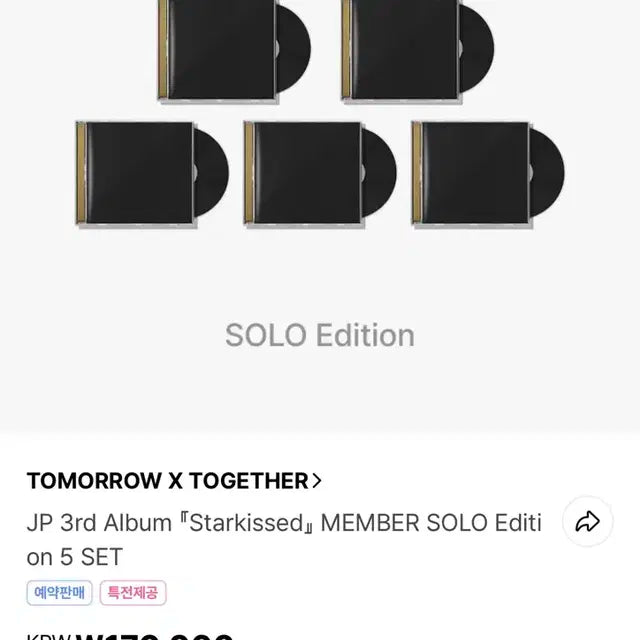The width and height of the screenshot is (640, 640).
Task: Tap the share arrow icon
Action: [587, 521]
